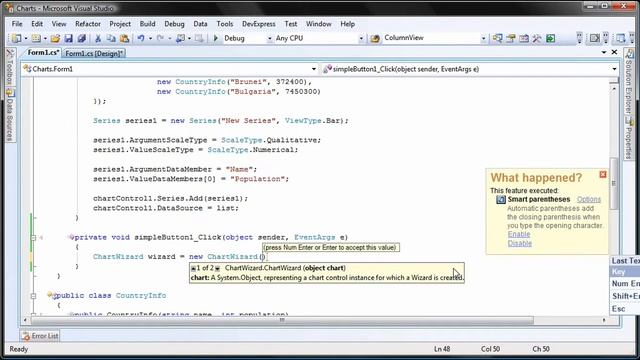Open the ColumnView find combo box
Viewport: 640px width, 360px height.
(x=483, y=38)
